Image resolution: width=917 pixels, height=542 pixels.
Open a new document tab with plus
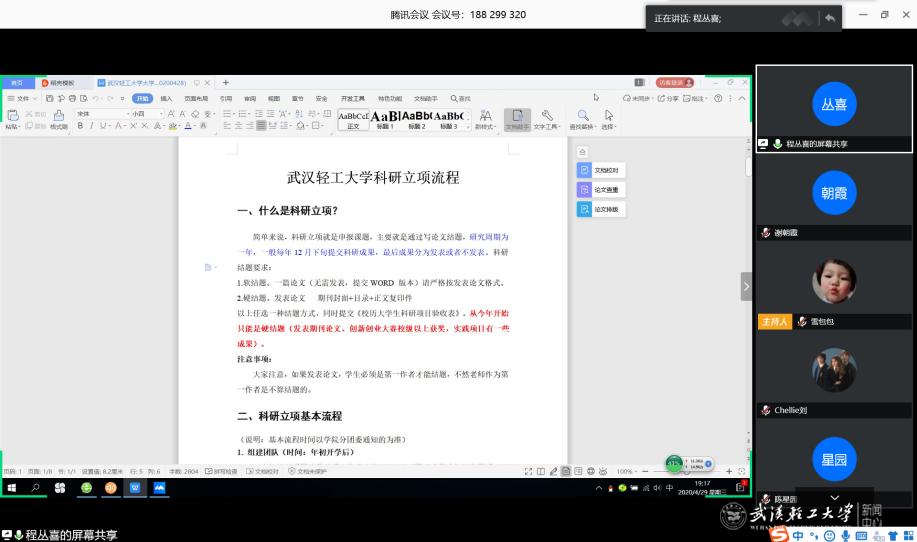pyautogui.click(x=226, y=82)
